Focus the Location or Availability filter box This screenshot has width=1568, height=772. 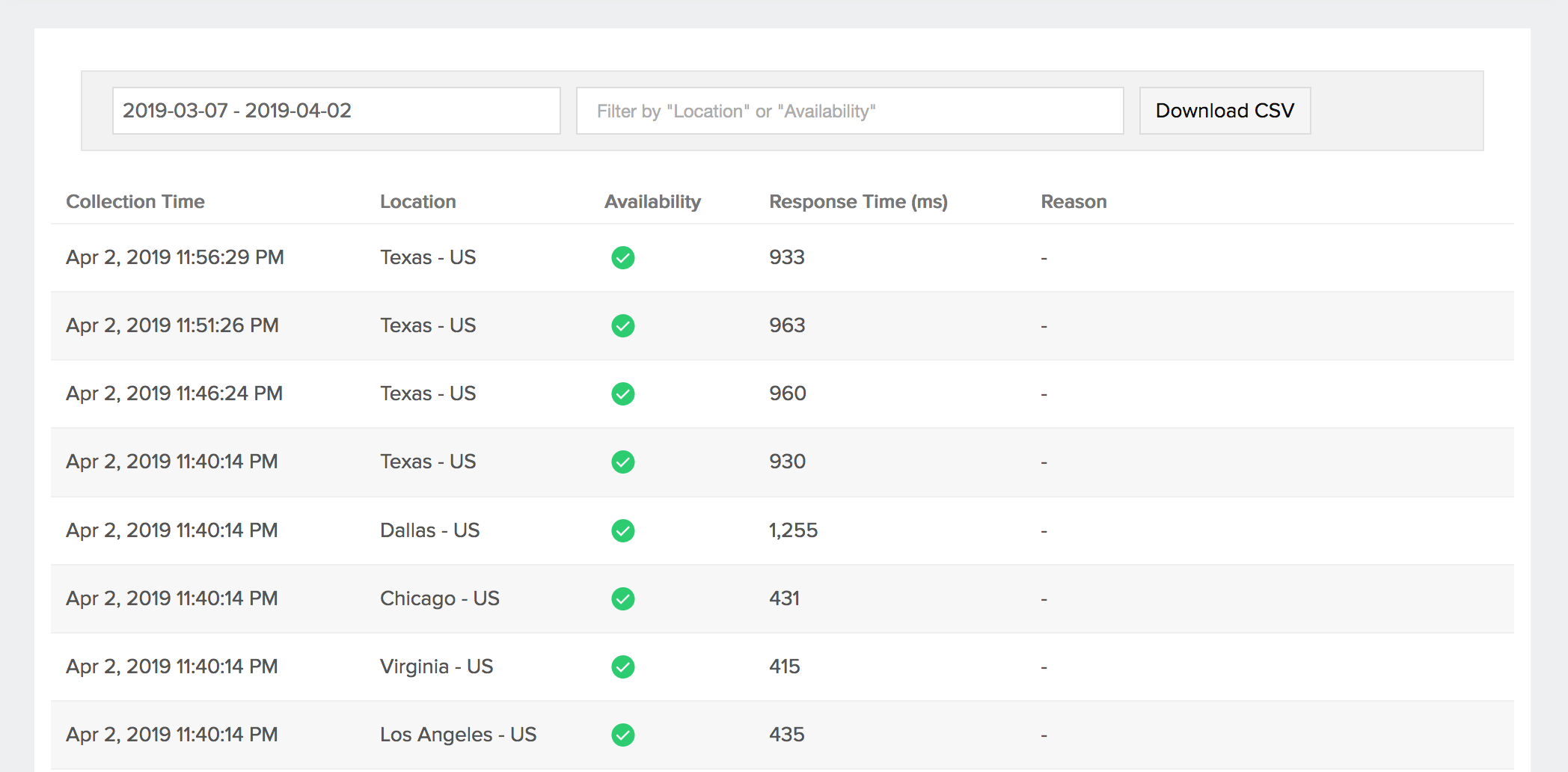(849, 111)
